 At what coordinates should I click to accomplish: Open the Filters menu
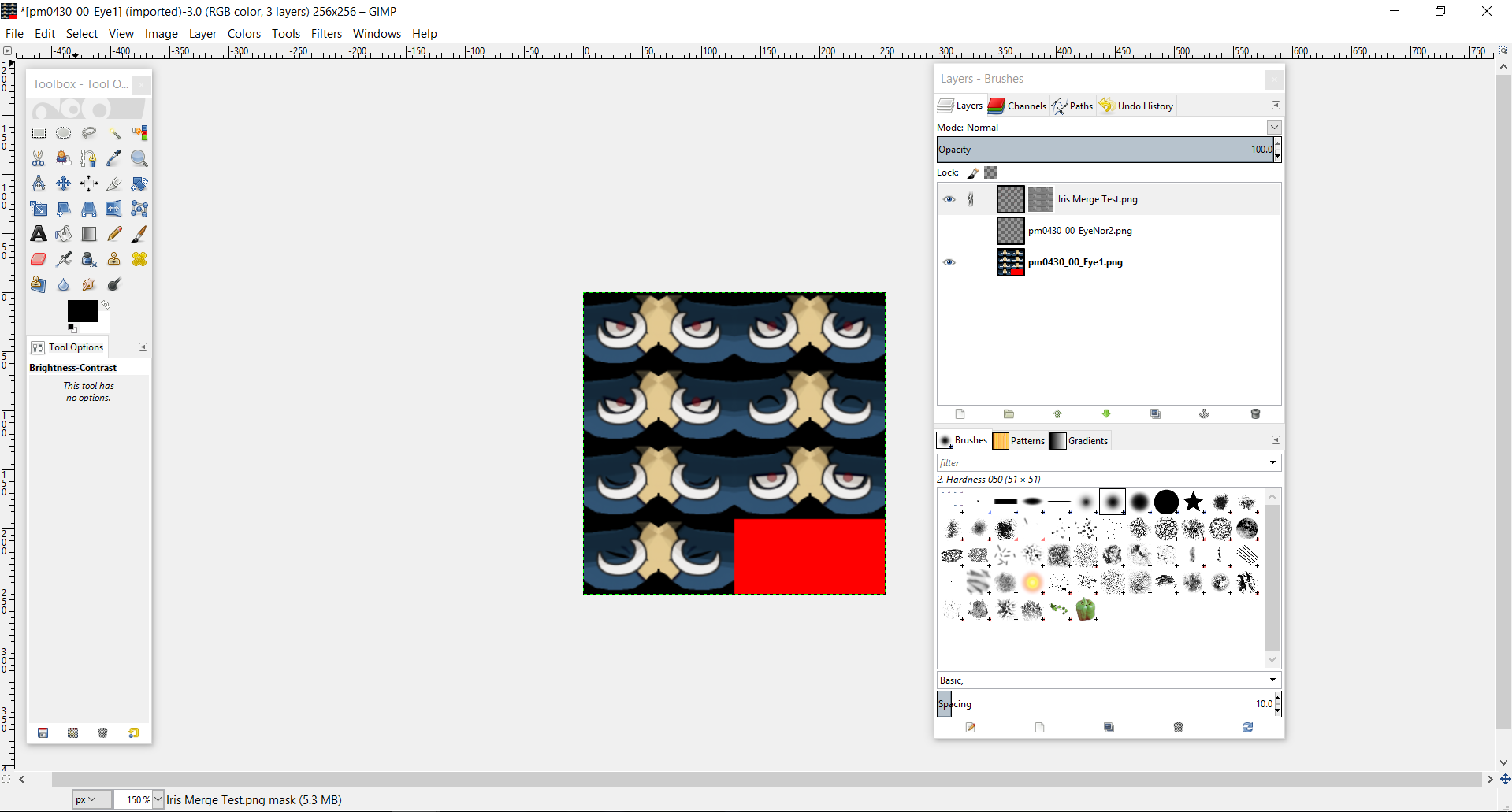pyautogui.click(x=326, y=34)
